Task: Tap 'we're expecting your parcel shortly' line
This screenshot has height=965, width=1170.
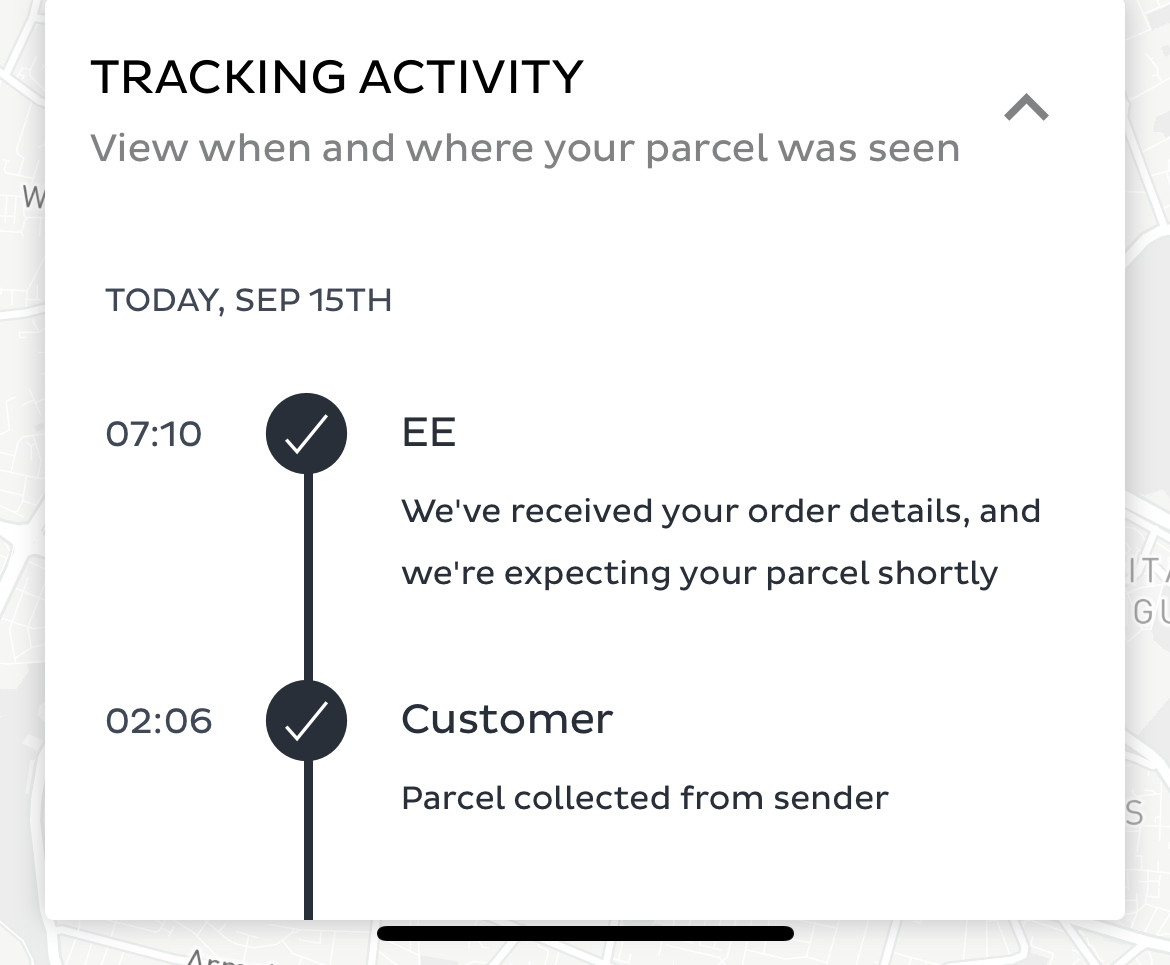Action: point(699,574)
